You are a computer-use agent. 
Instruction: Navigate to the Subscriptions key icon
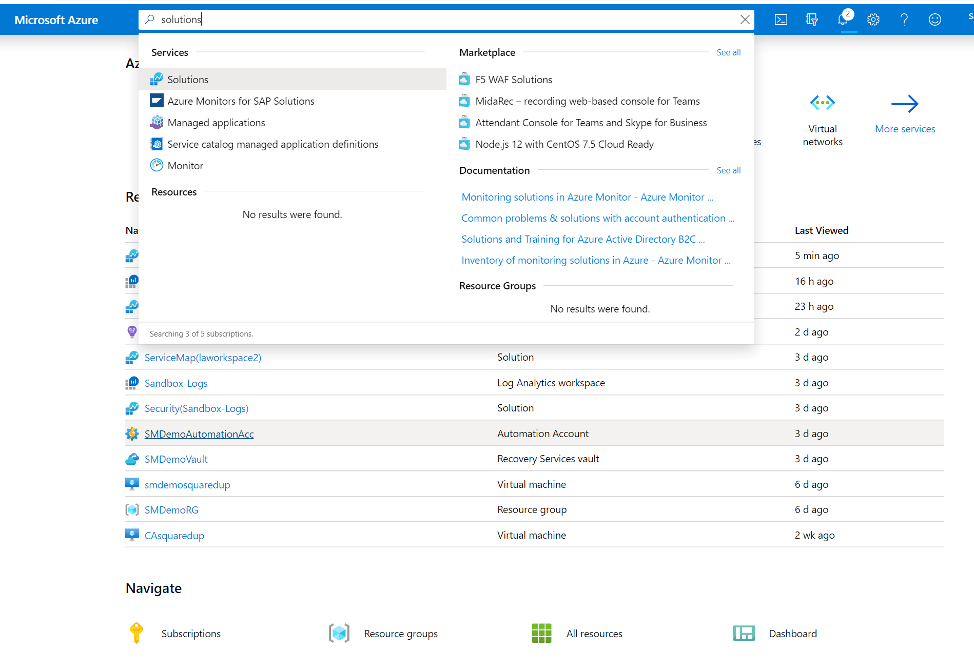[137, 633]
